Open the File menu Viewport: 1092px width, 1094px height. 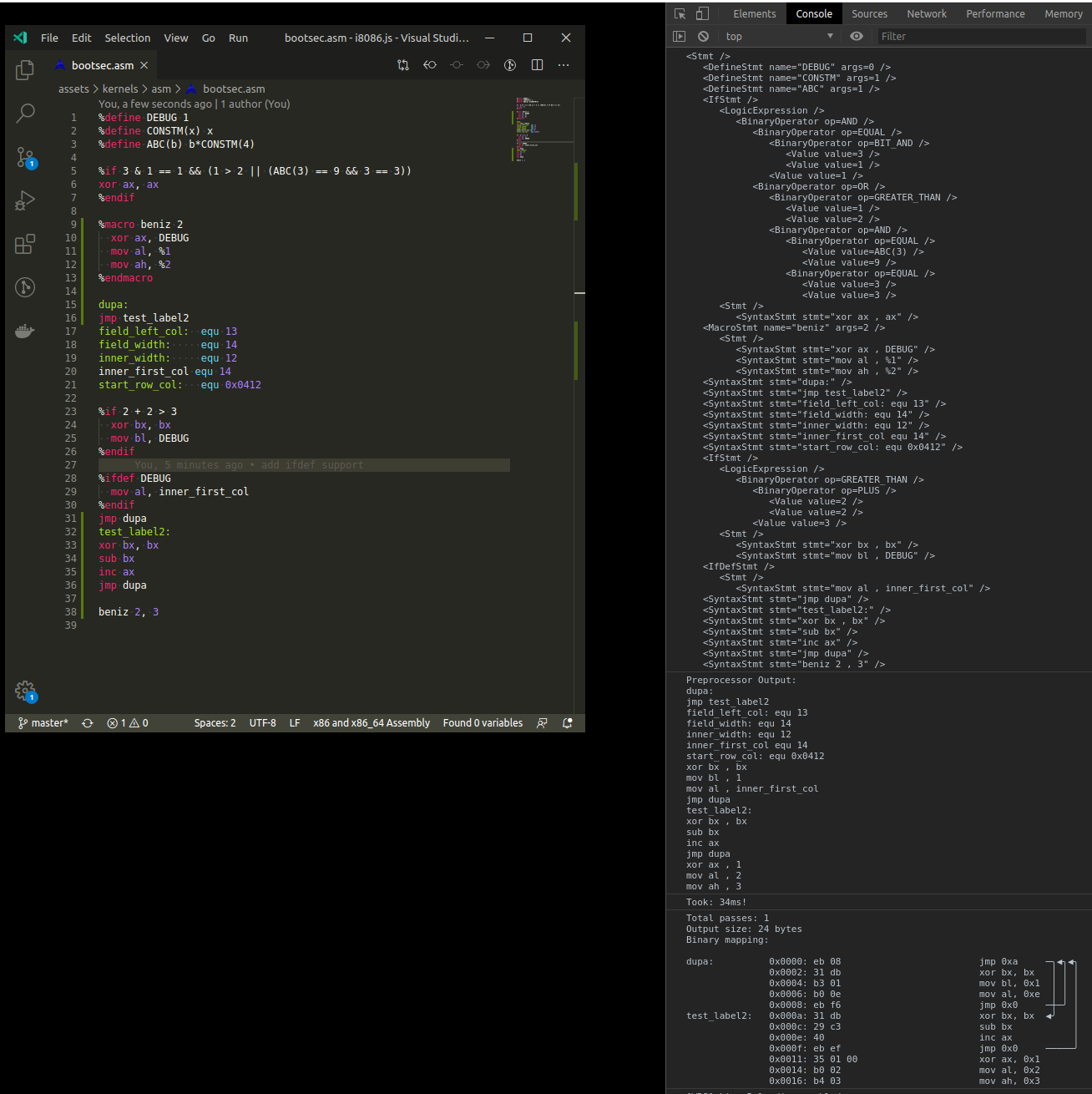coord(49,38)
